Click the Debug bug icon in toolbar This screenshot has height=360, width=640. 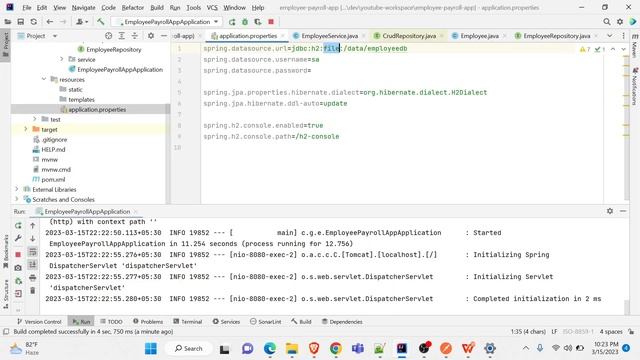pyautogui.click(x=245, y=22)
